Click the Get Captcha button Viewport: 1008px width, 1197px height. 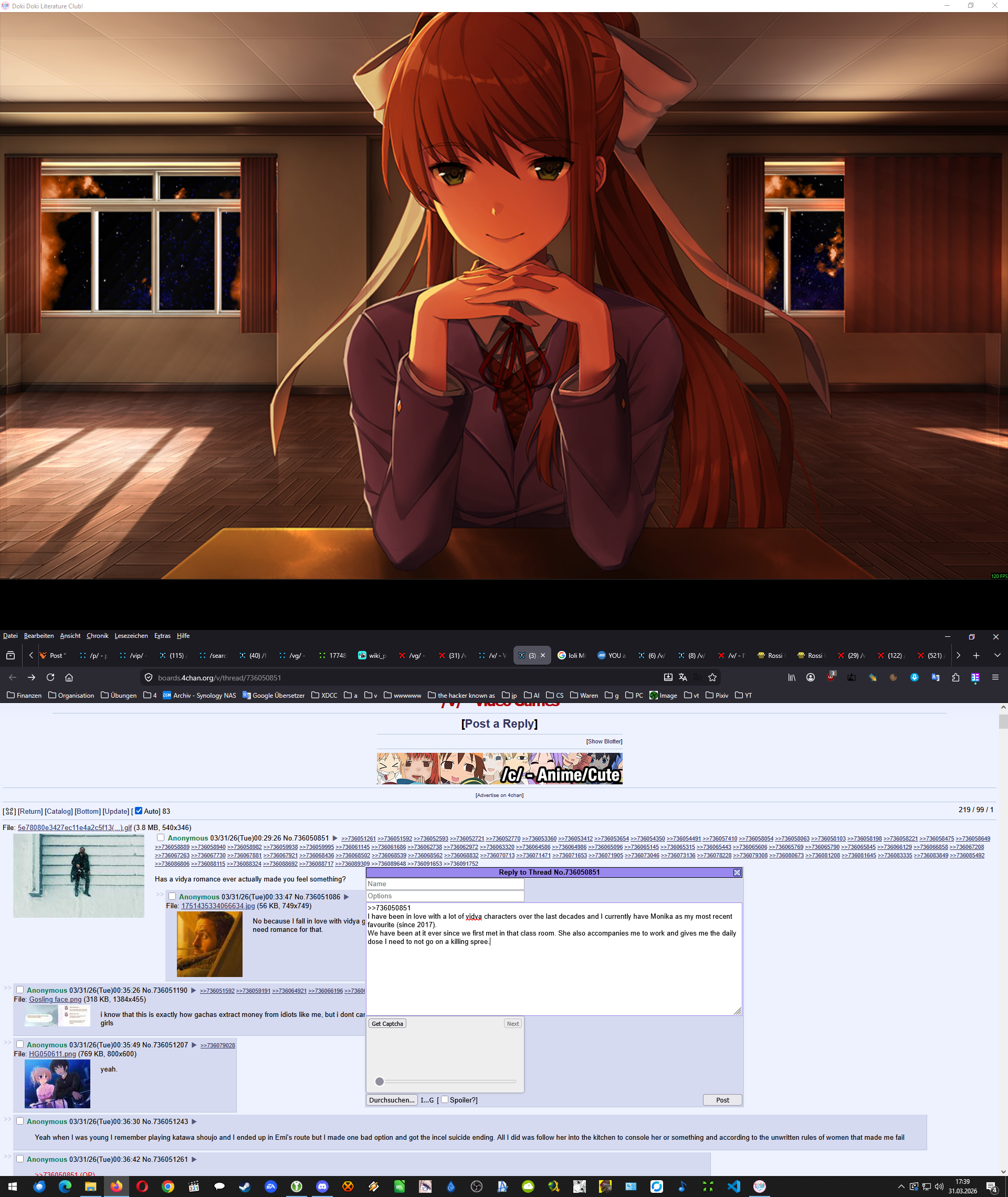(387, 1023)
